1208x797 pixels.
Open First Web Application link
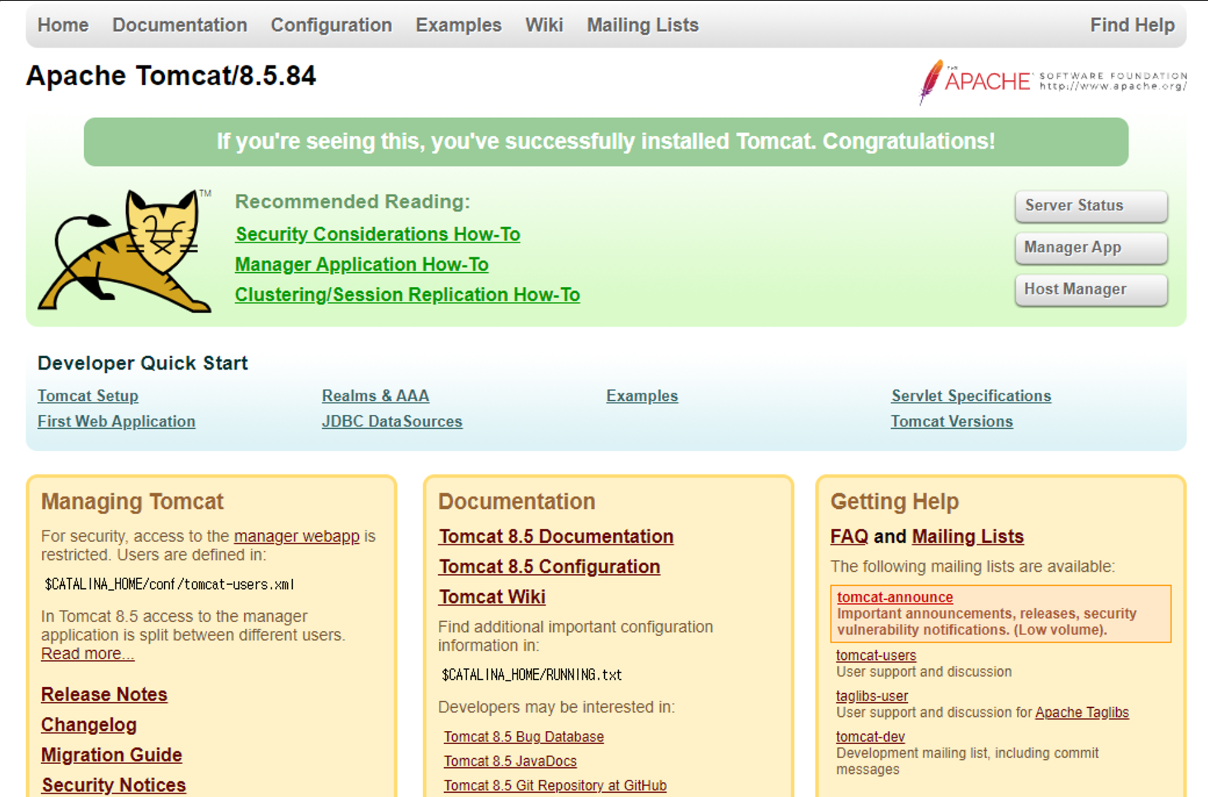coord(116,422)
